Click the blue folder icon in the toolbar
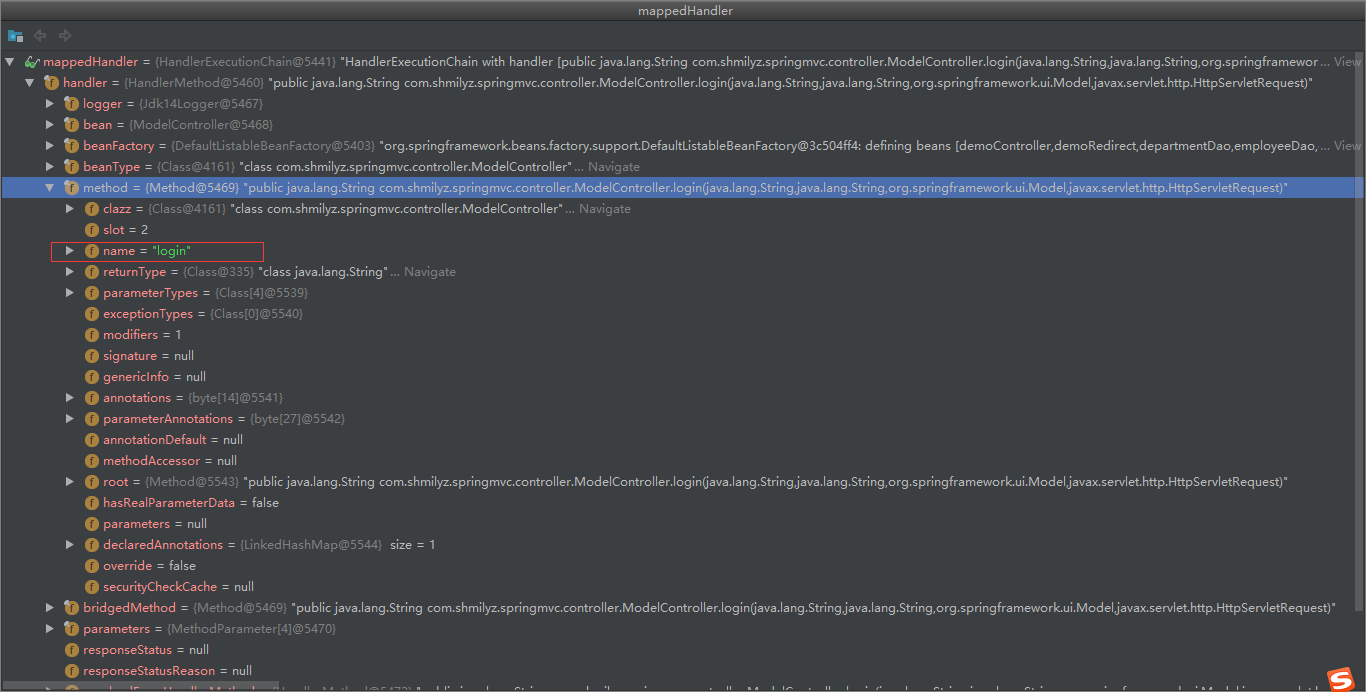Viewport: 1366px width, 692px height. point(15,35)
